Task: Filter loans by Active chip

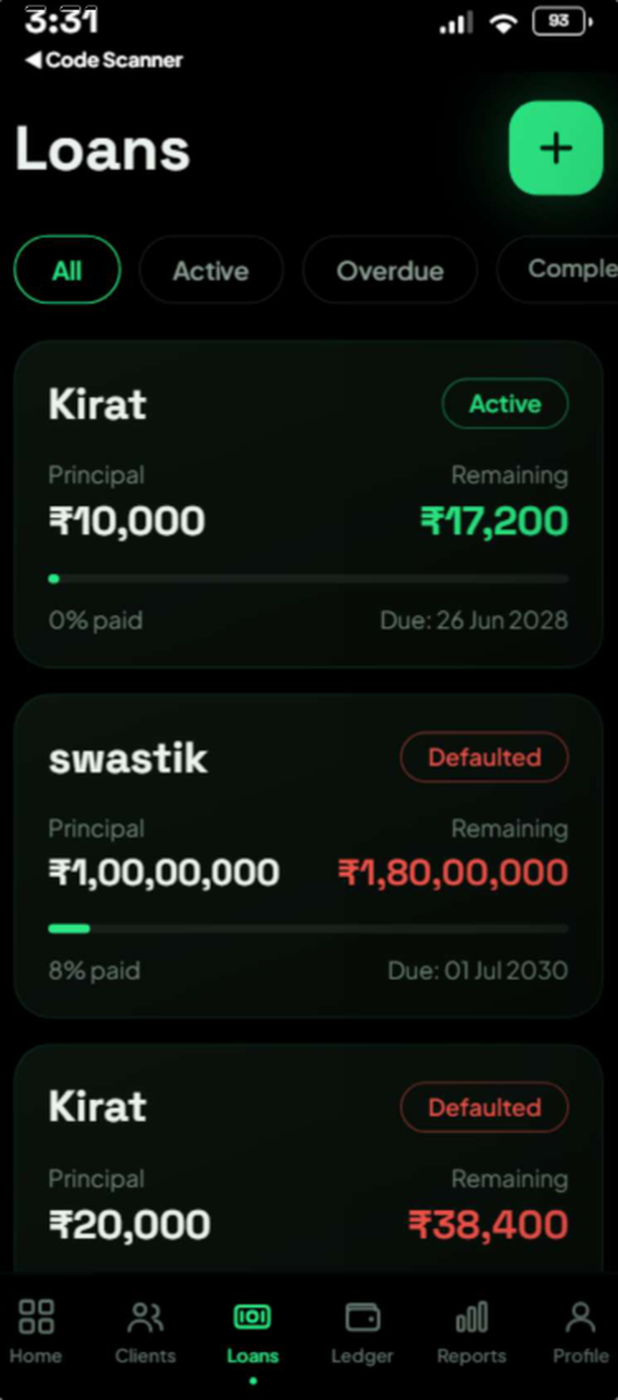Action: pyautogui.click(x=211, y=270)
